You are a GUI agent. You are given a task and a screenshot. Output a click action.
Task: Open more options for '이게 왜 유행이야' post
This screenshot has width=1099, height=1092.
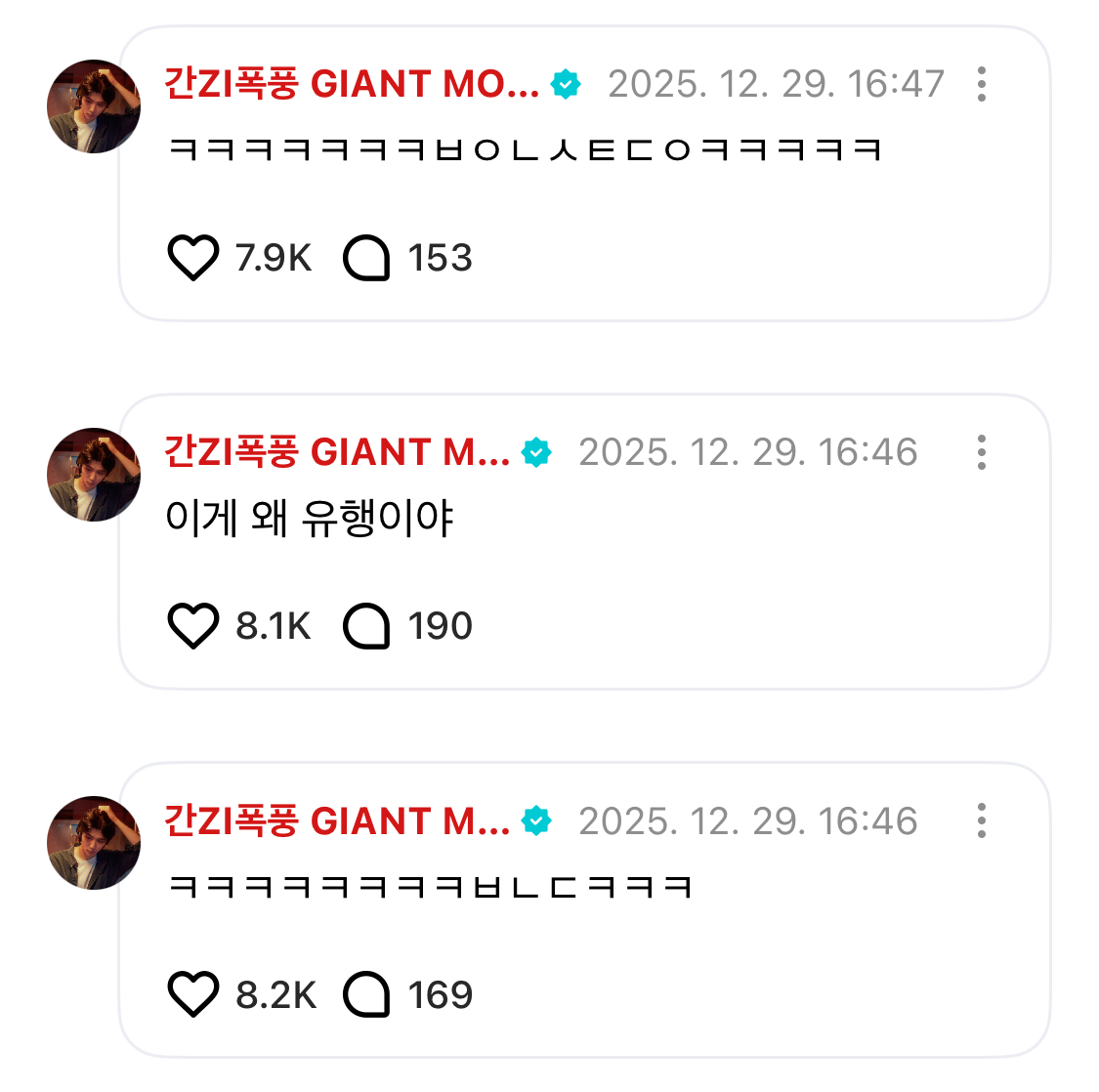coord(981,453)
